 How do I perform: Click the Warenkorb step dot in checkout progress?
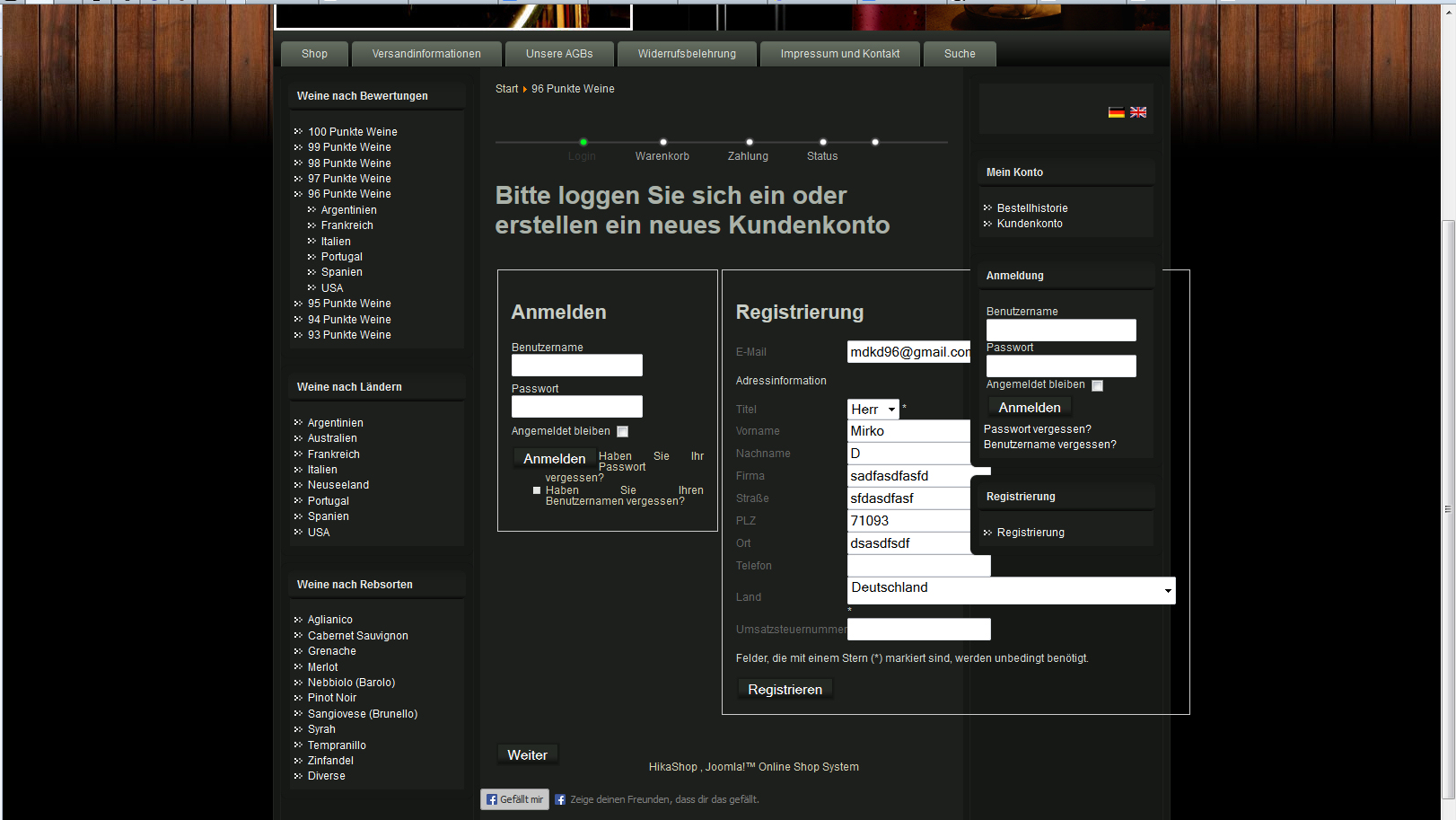point(663,142)
